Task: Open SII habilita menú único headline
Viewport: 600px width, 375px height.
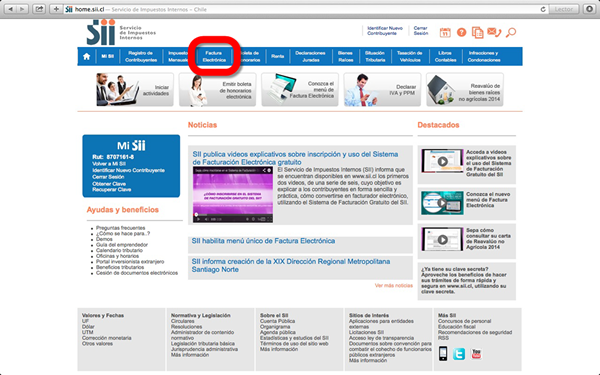Action: 263,241
